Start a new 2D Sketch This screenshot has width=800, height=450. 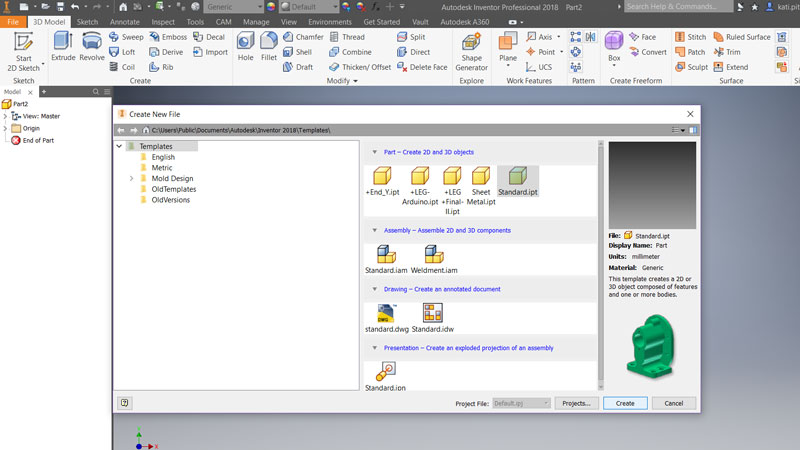tap(23, 52)
